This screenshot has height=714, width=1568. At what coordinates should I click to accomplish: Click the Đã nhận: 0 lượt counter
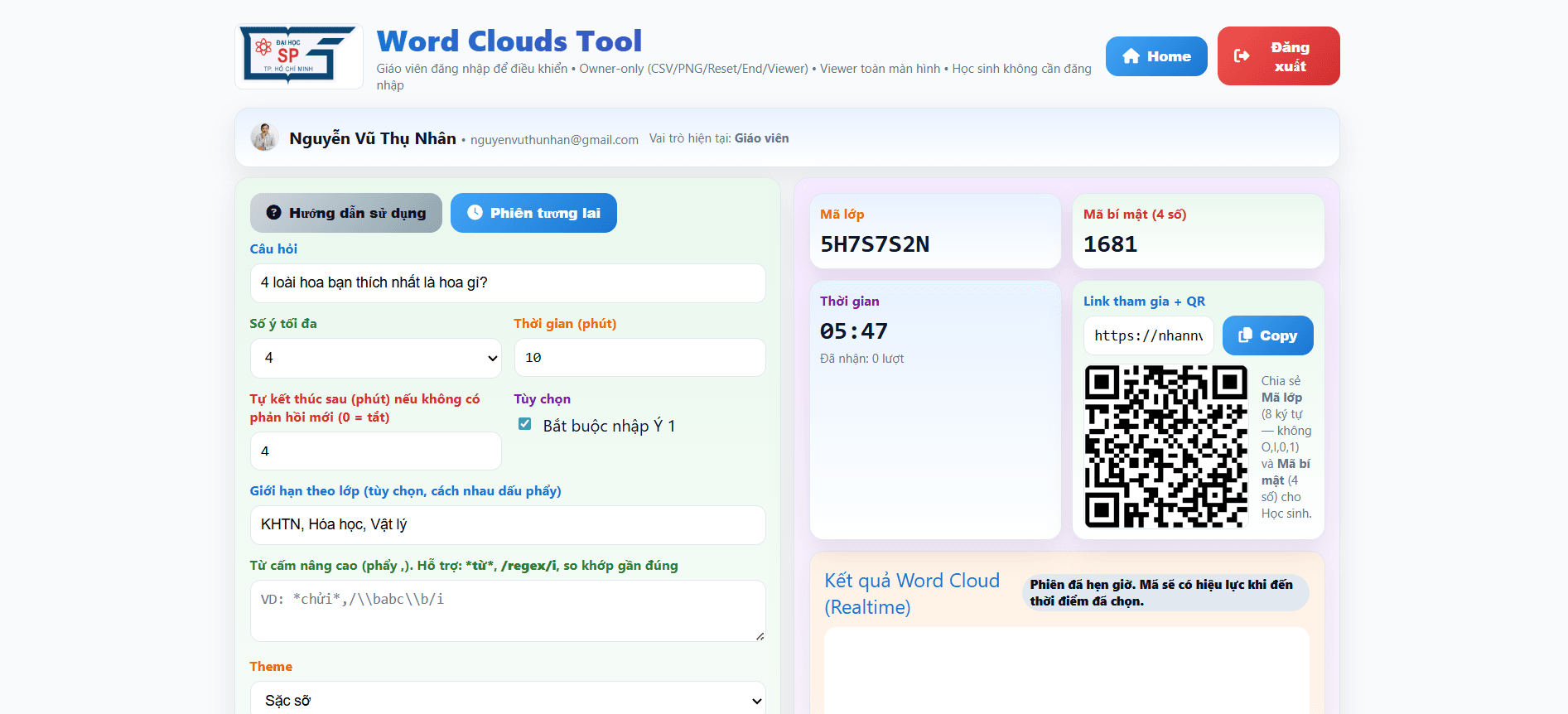pos(861,359)
